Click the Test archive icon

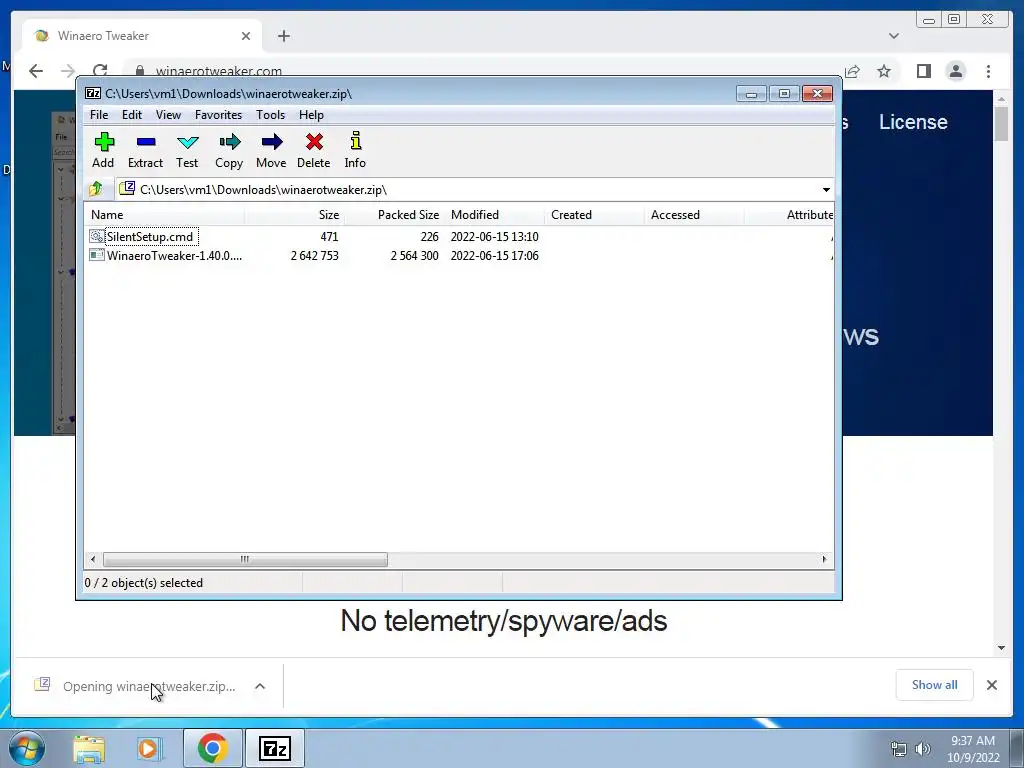(187, 142)
